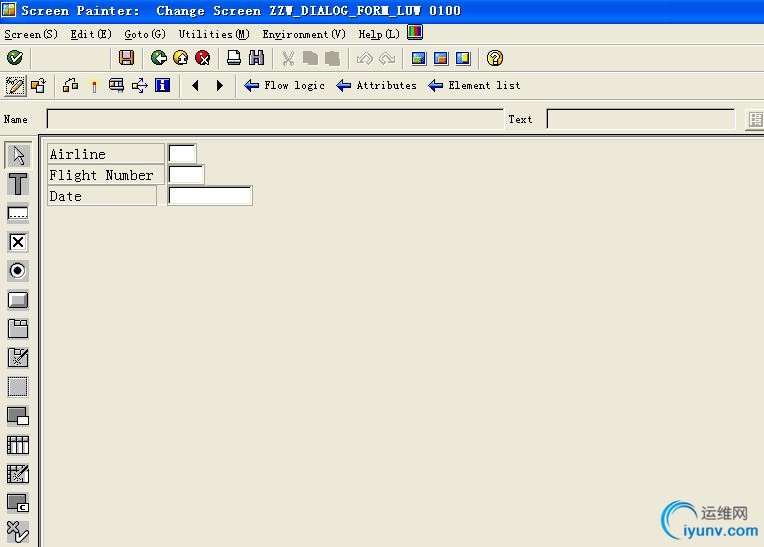Open the Goto menu
The height and width of the screenshot is (547, 764).
(145, 34)
